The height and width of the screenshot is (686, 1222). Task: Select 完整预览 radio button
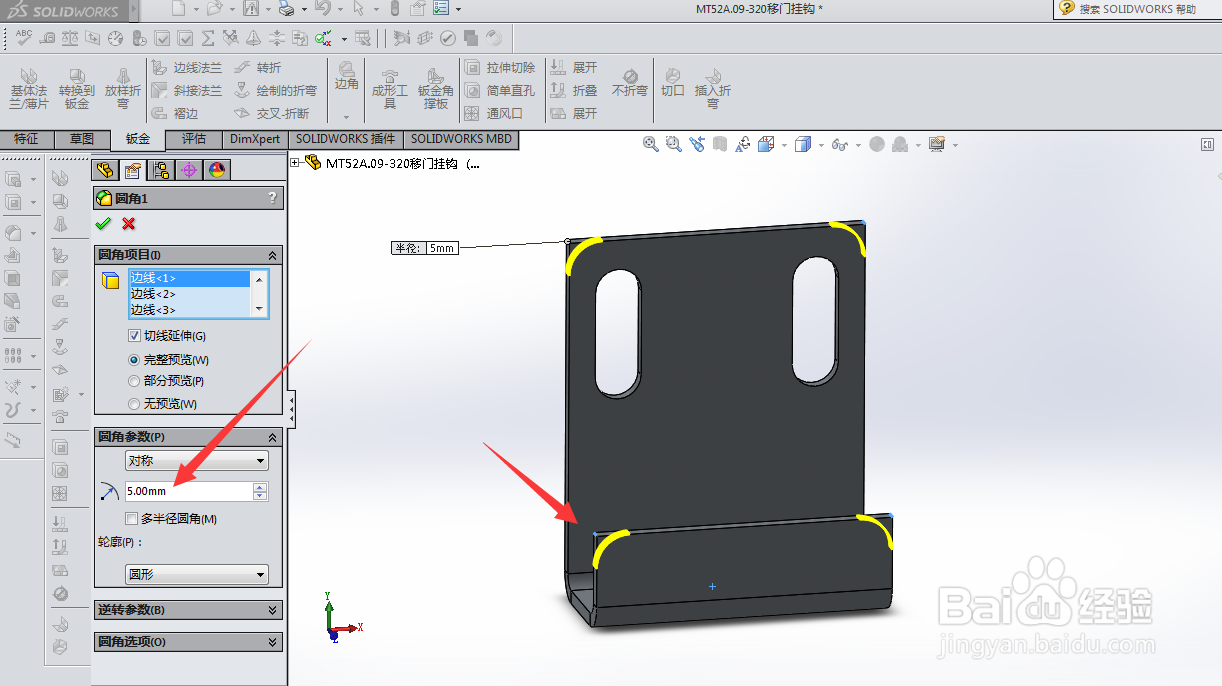[x=134, y=359]
